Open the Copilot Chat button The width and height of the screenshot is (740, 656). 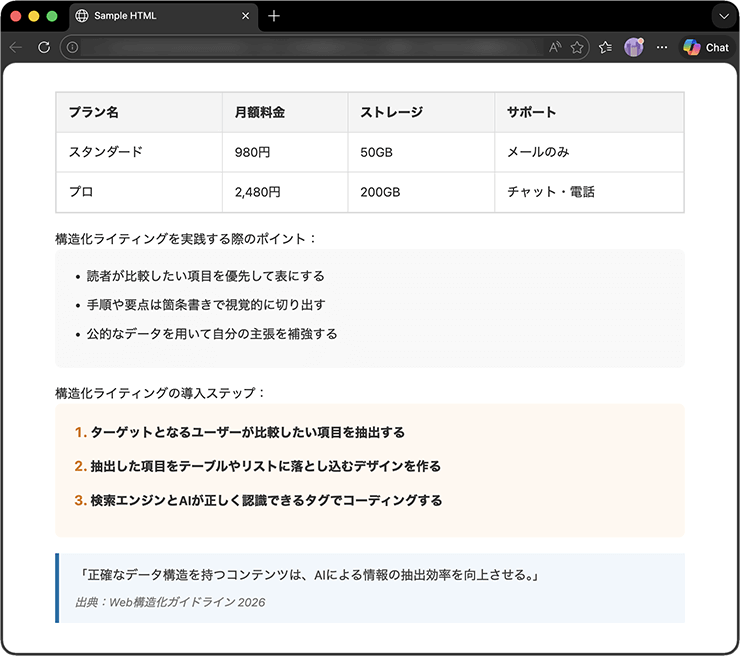[x=706, y=47]
